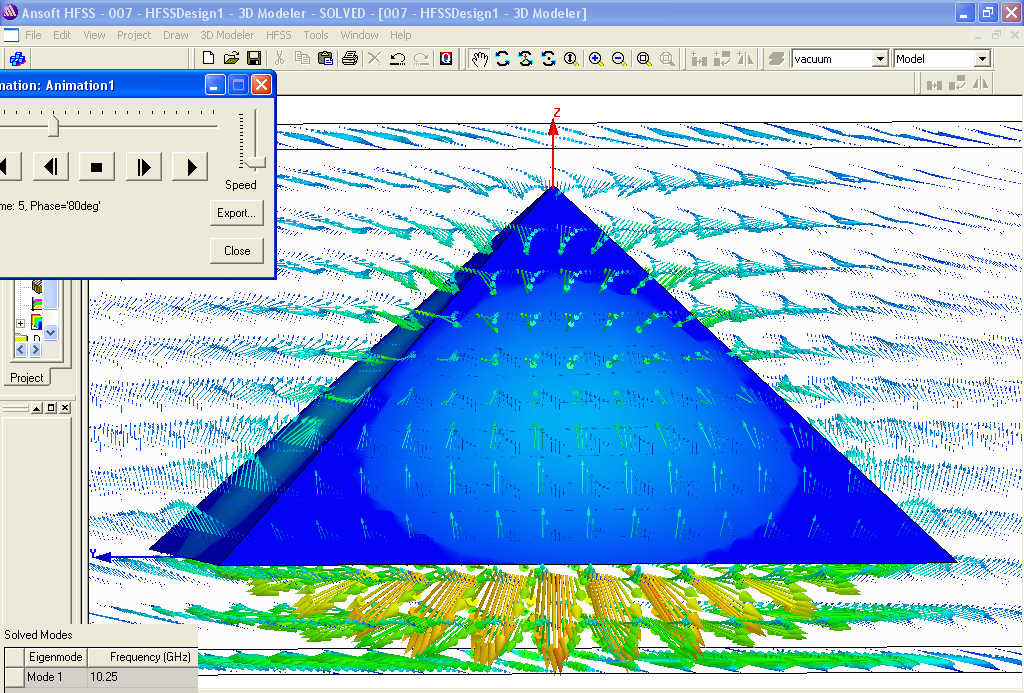Open a project using the folder icon
Viewport: 1024px width, 693px height.
click(231, 58)
